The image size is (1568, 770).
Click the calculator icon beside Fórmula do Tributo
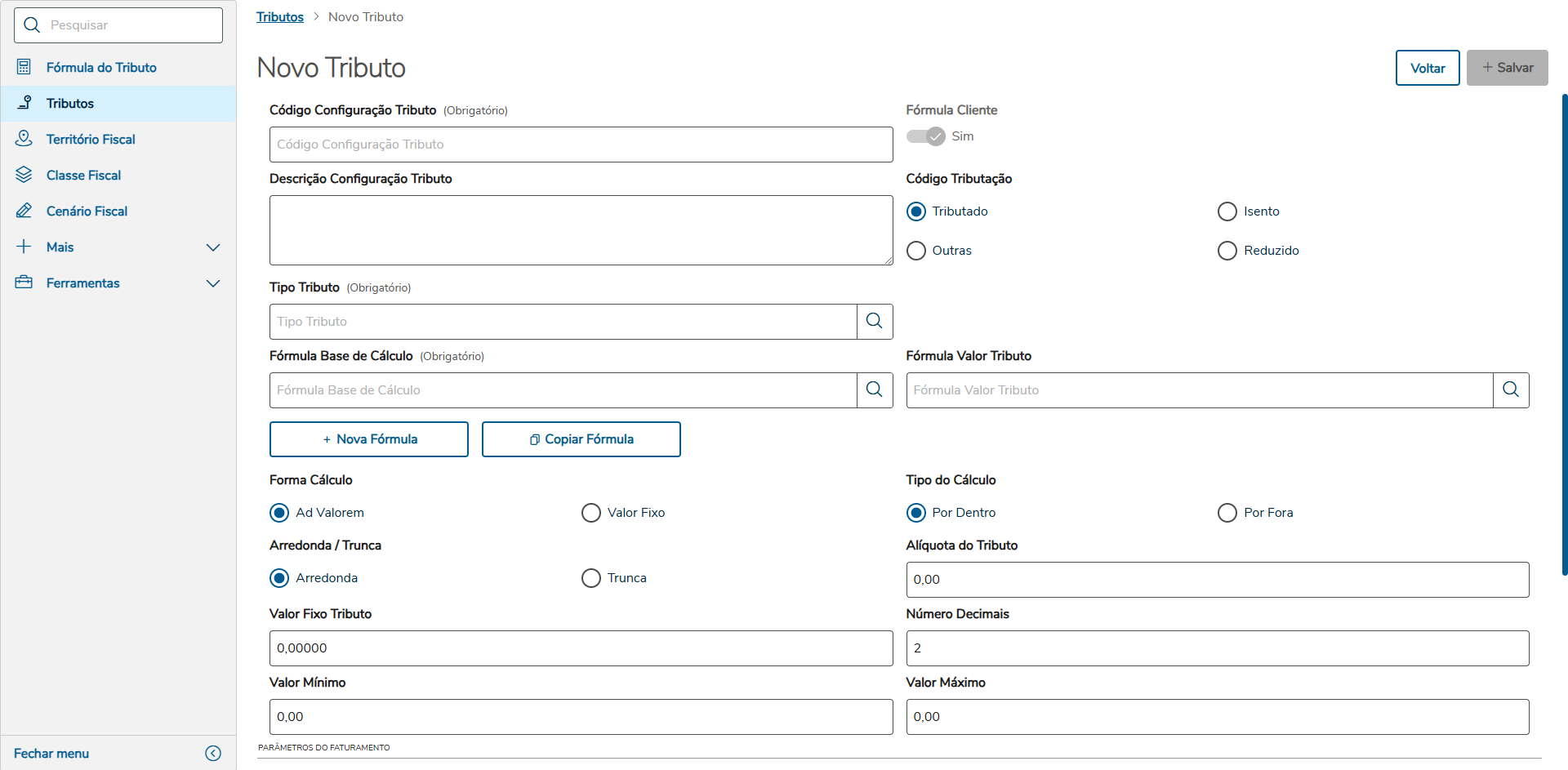(24, 67)
